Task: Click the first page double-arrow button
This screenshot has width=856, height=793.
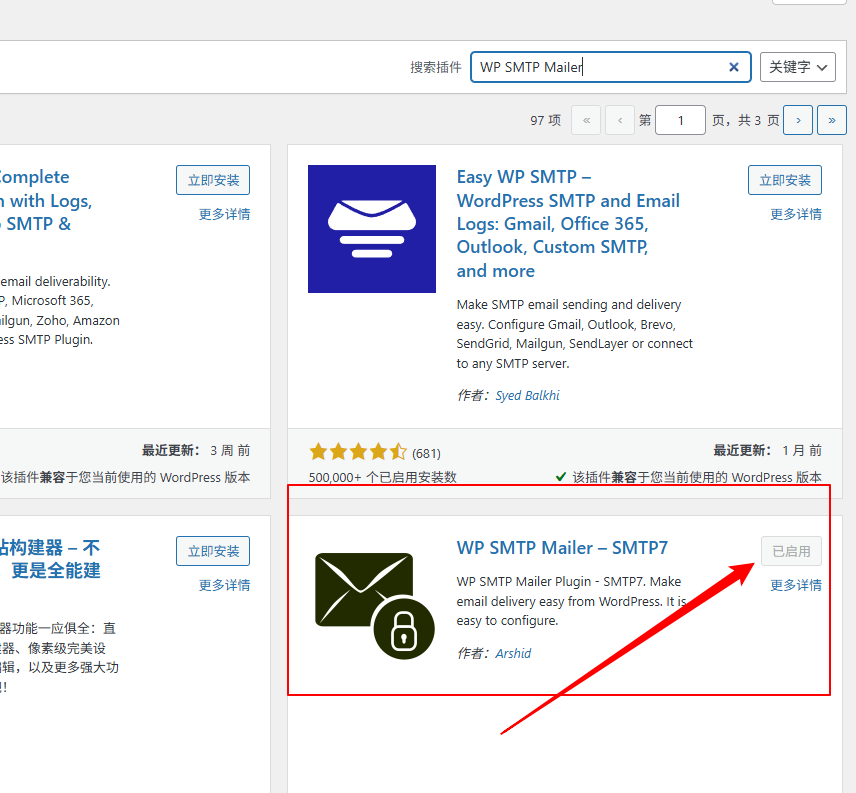Action: 586,120
